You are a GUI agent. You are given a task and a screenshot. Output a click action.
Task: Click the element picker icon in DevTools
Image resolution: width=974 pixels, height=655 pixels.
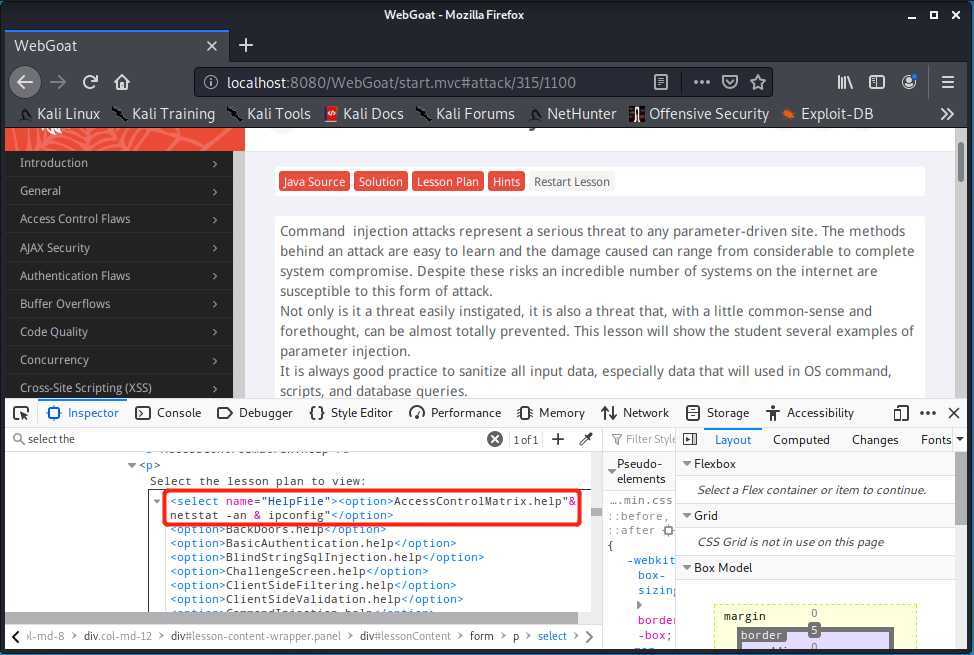coord(21,413)
